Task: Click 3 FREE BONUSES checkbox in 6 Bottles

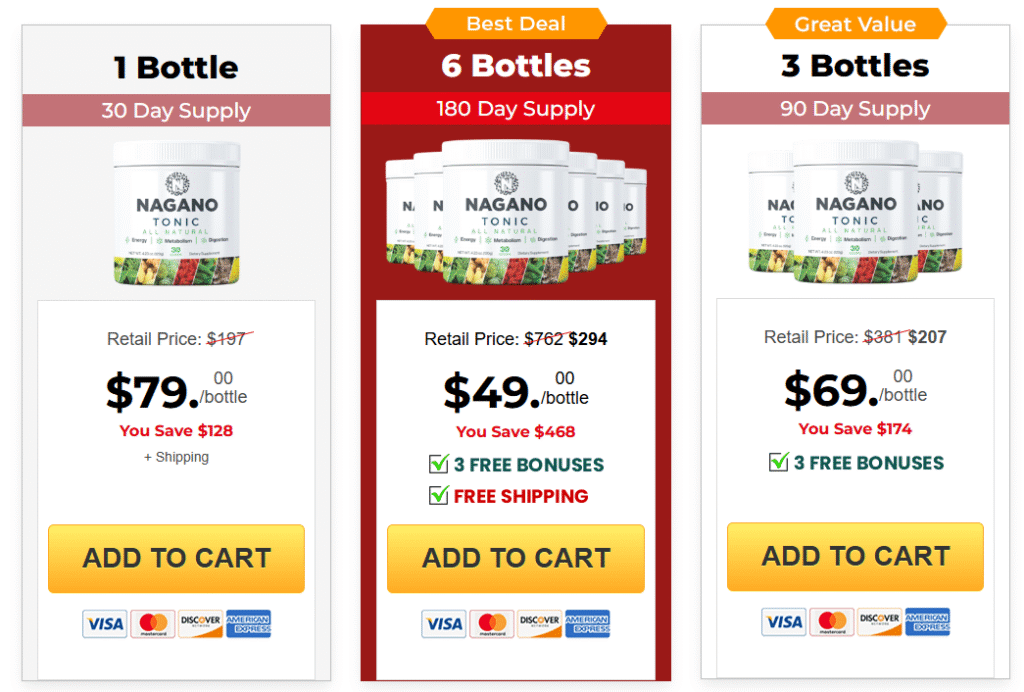Action: click(x=439, y=464)
